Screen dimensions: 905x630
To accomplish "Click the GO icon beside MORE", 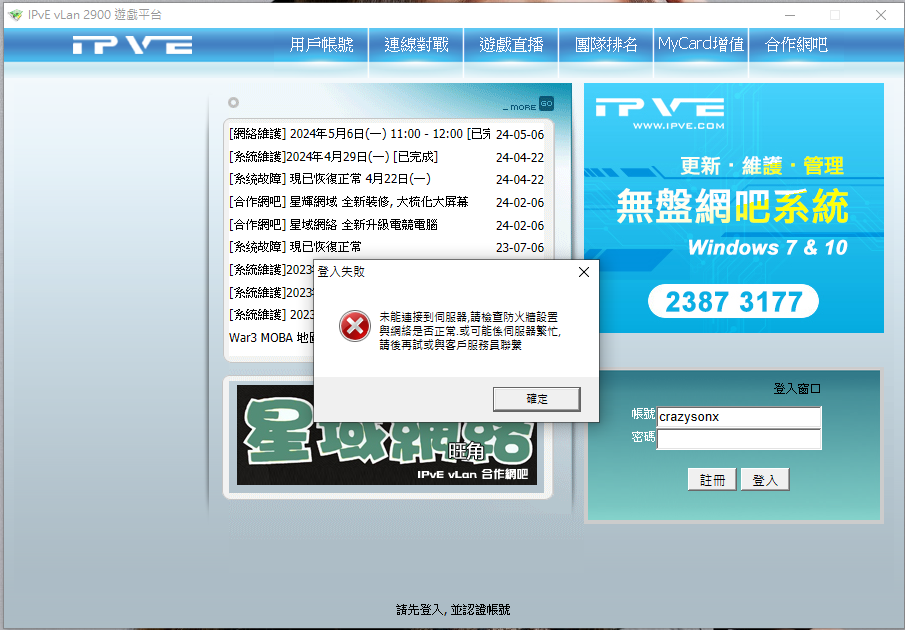I will click(x=546, y=104).
